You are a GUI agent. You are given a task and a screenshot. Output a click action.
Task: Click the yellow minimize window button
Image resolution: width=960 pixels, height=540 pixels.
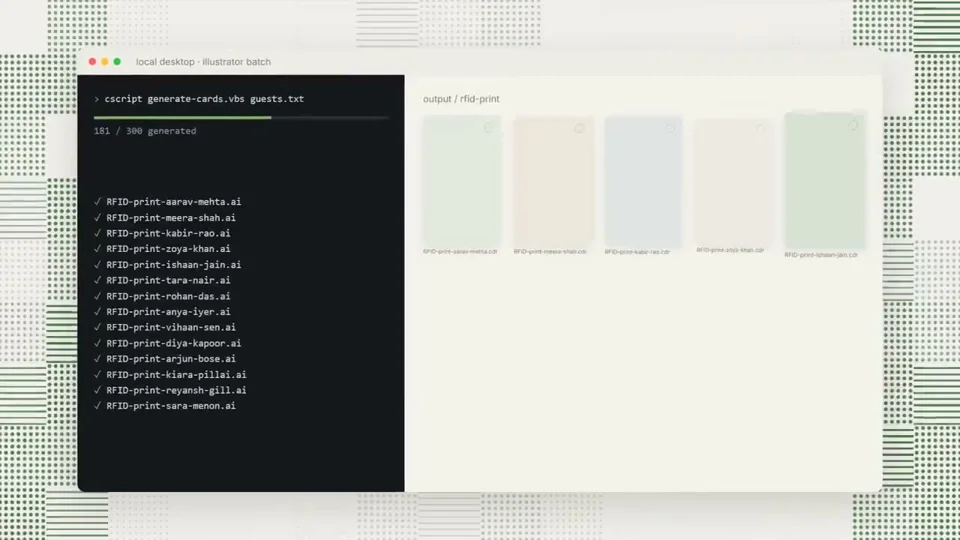105,62
